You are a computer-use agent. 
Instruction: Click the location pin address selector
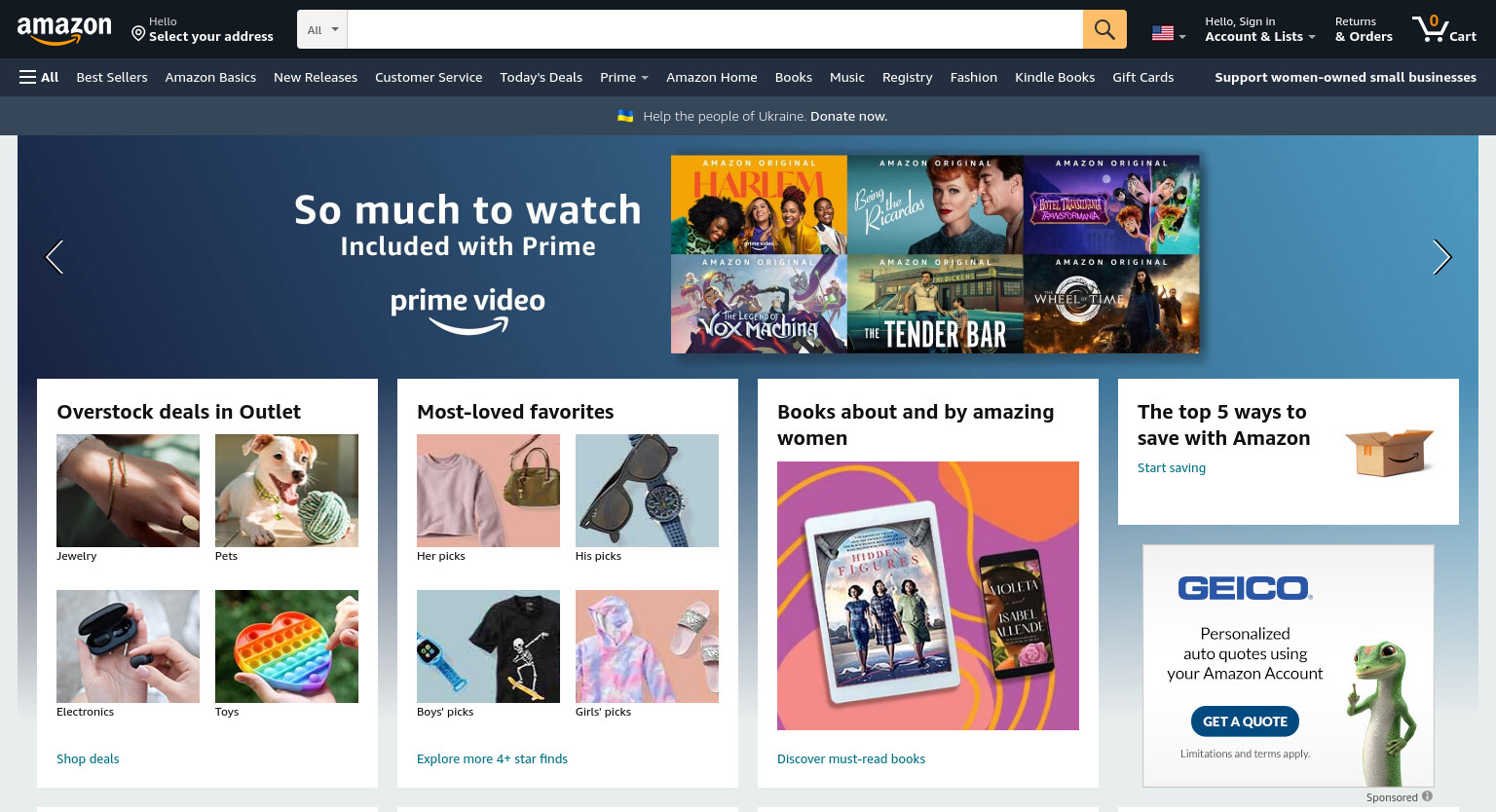pos(203,29)
